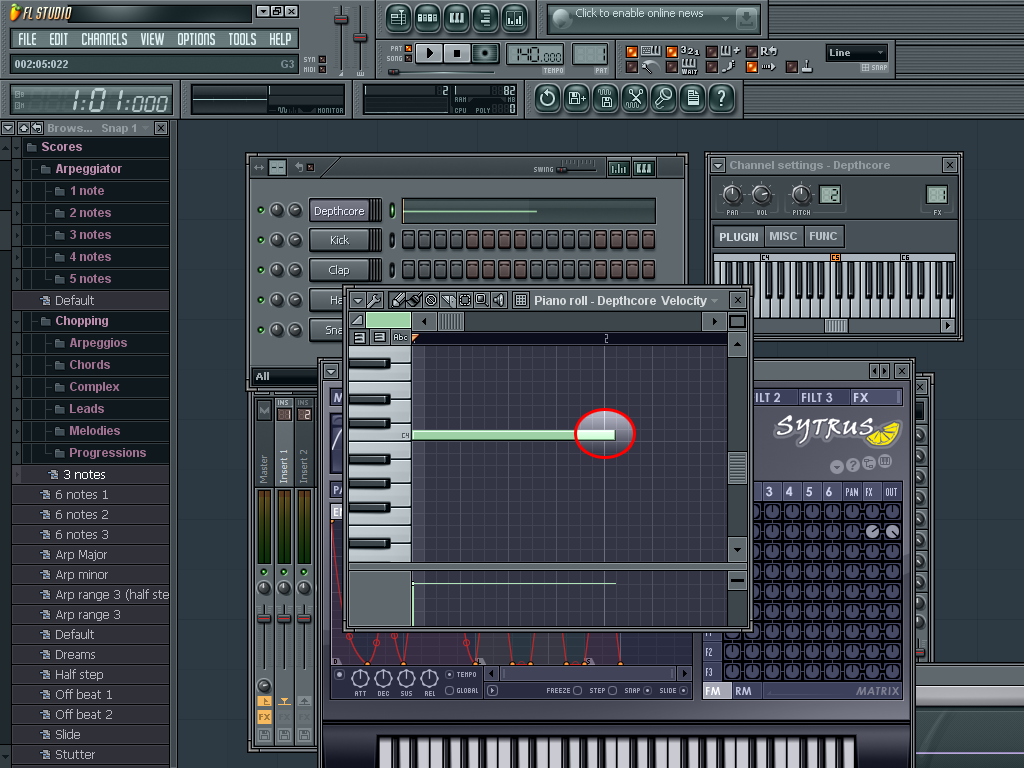Enable the Freeze option in Sytrus envelope
1024x768 pixels.
577,690
